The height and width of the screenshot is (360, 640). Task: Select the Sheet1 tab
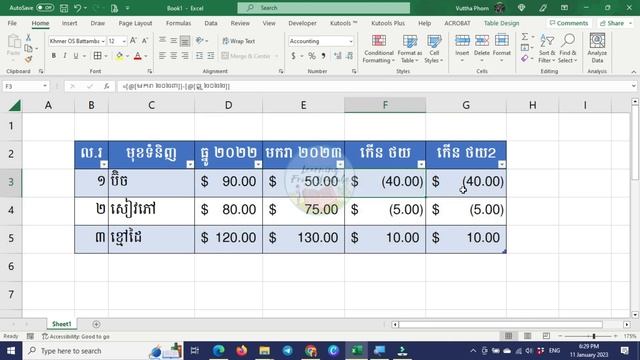62,324
